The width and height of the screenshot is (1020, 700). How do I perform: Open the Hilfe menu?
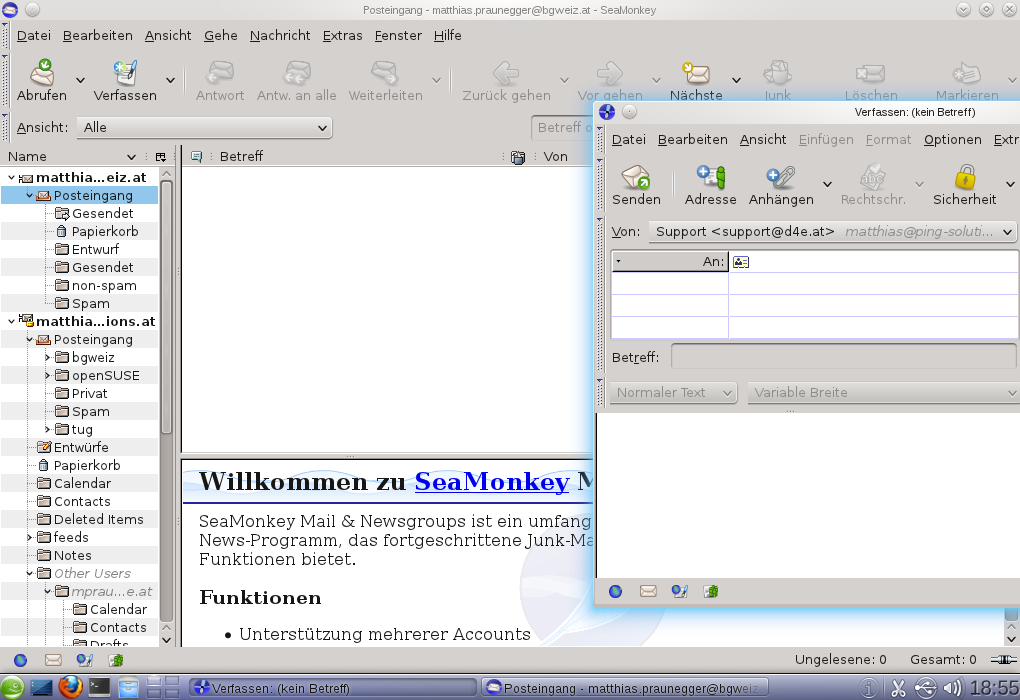[448, 36]
